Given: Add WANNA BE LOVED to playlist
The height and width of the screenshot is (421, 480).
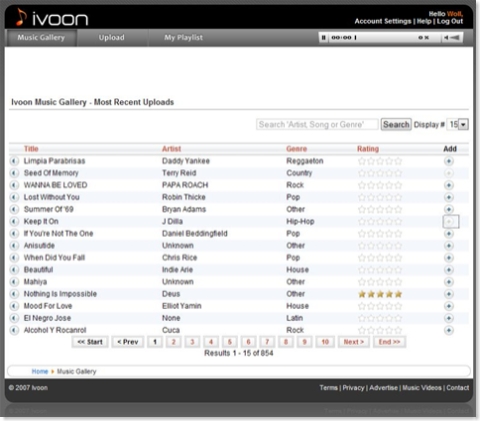Looking at the screenshot, I should (449, 185).
